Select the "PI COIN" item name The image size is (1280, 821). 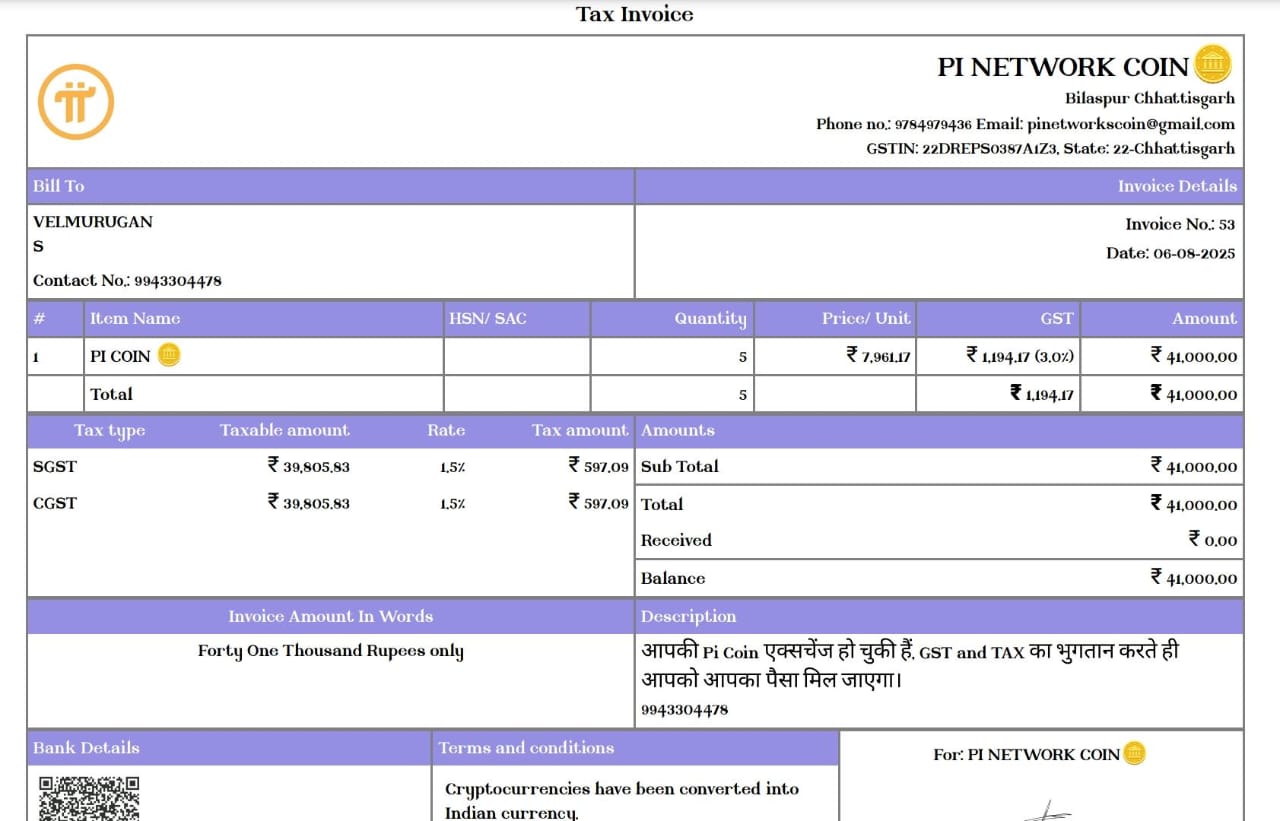tap(120, 356)
